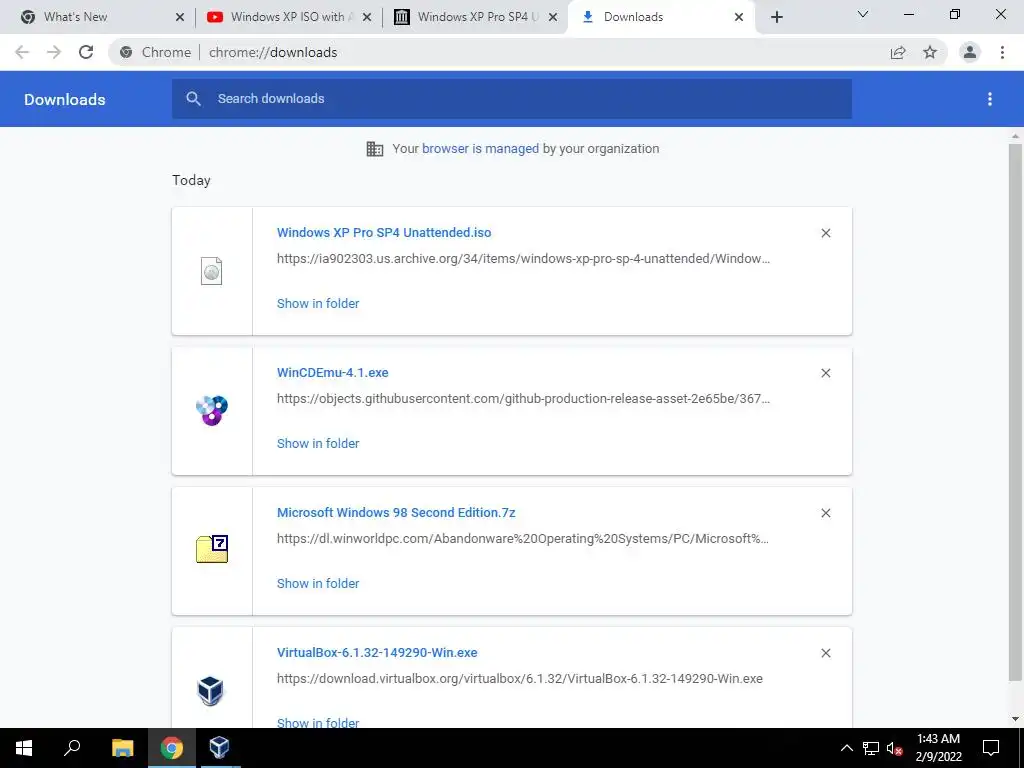Click the downloads page vertical scrollbar

1015,411
